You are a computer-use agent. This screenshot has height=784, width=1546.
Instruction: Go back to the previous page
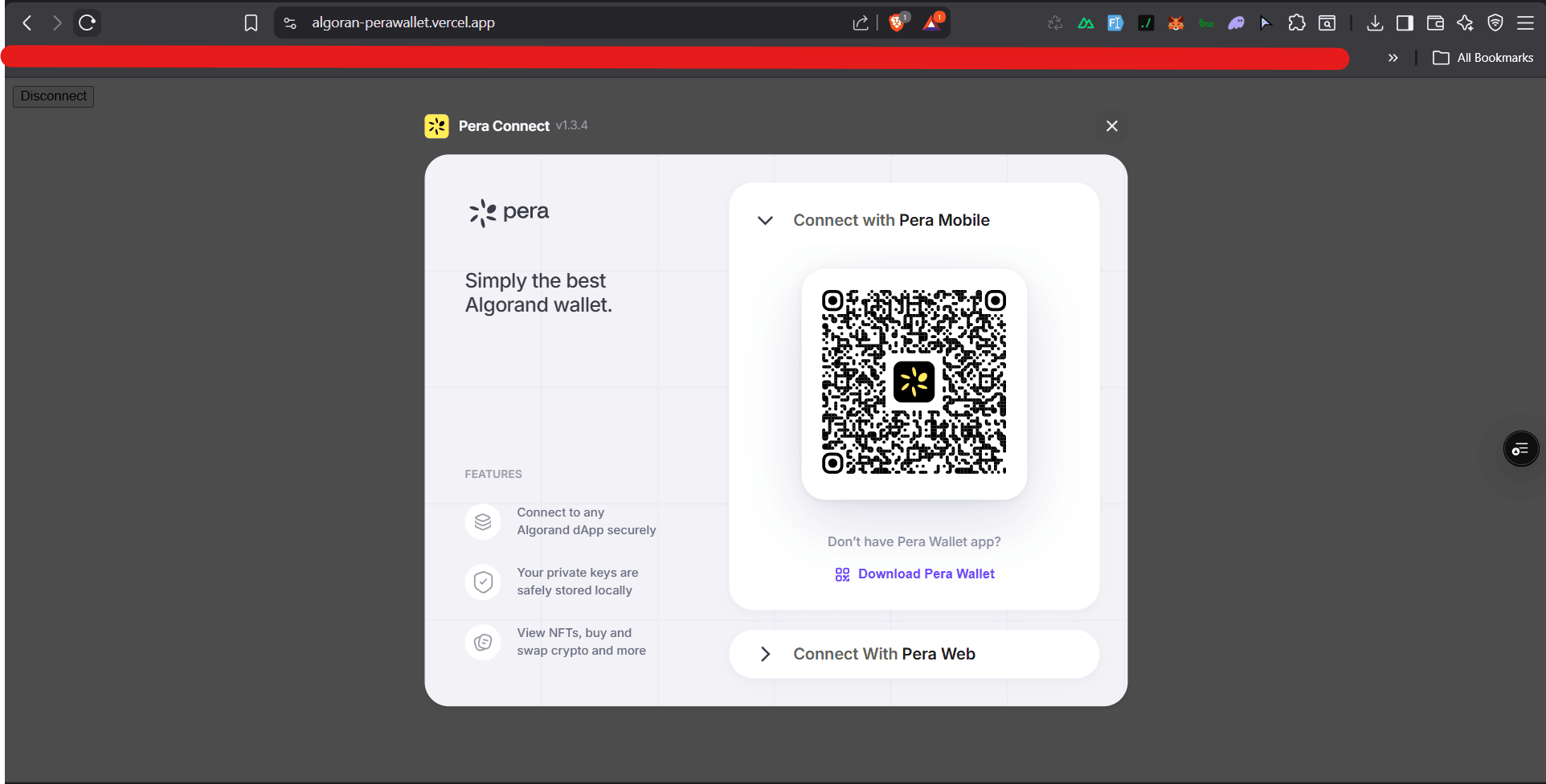click(x=27, y=22)
